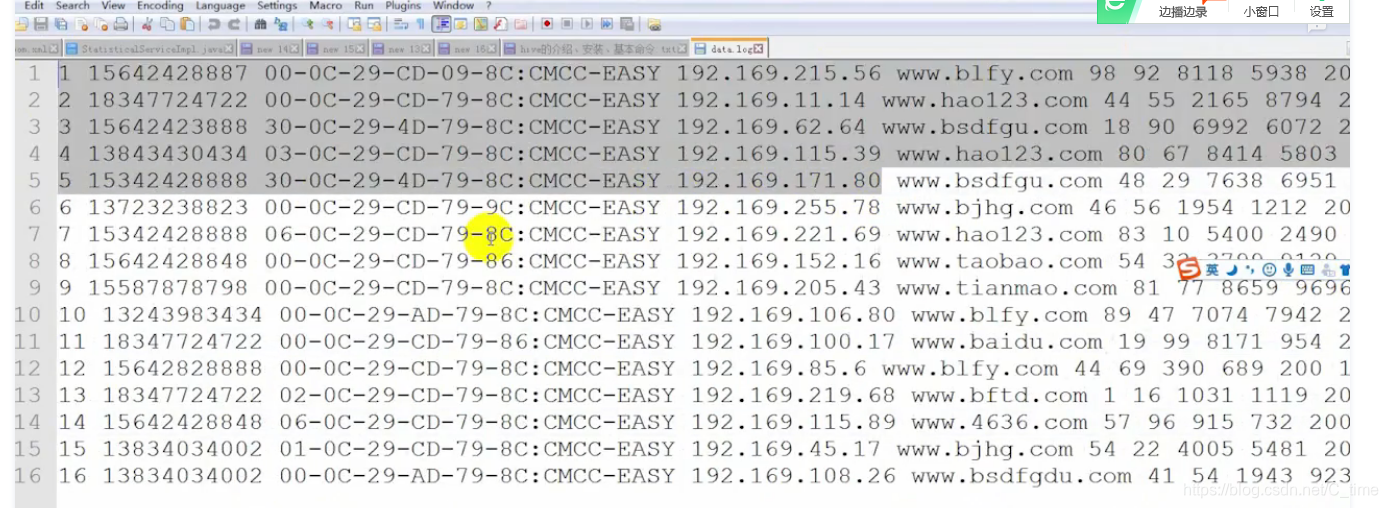Open the Plugins menu
The height and width of the screenshot is (508, 1388).
click(403, 5)
